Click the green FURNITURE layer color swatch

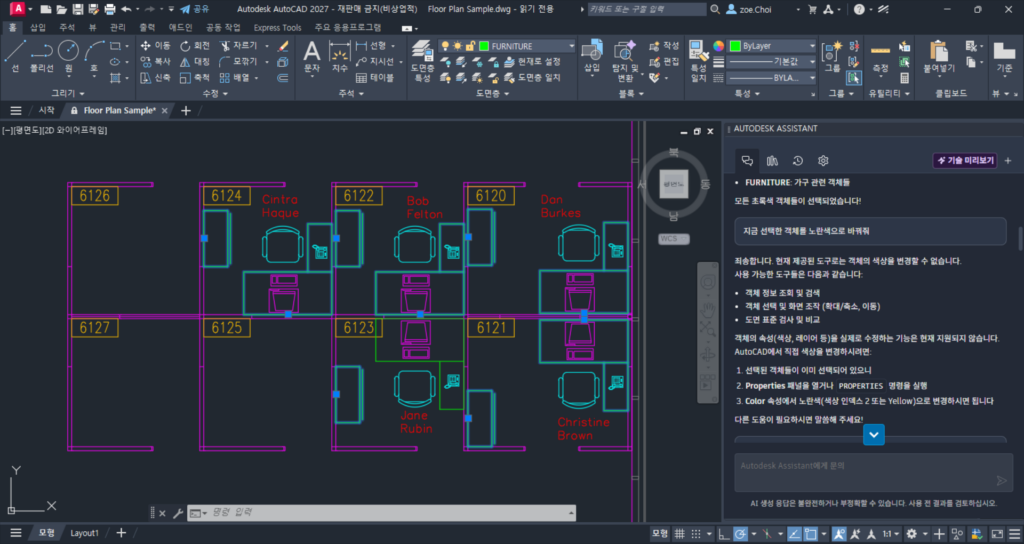coord(484,46)
